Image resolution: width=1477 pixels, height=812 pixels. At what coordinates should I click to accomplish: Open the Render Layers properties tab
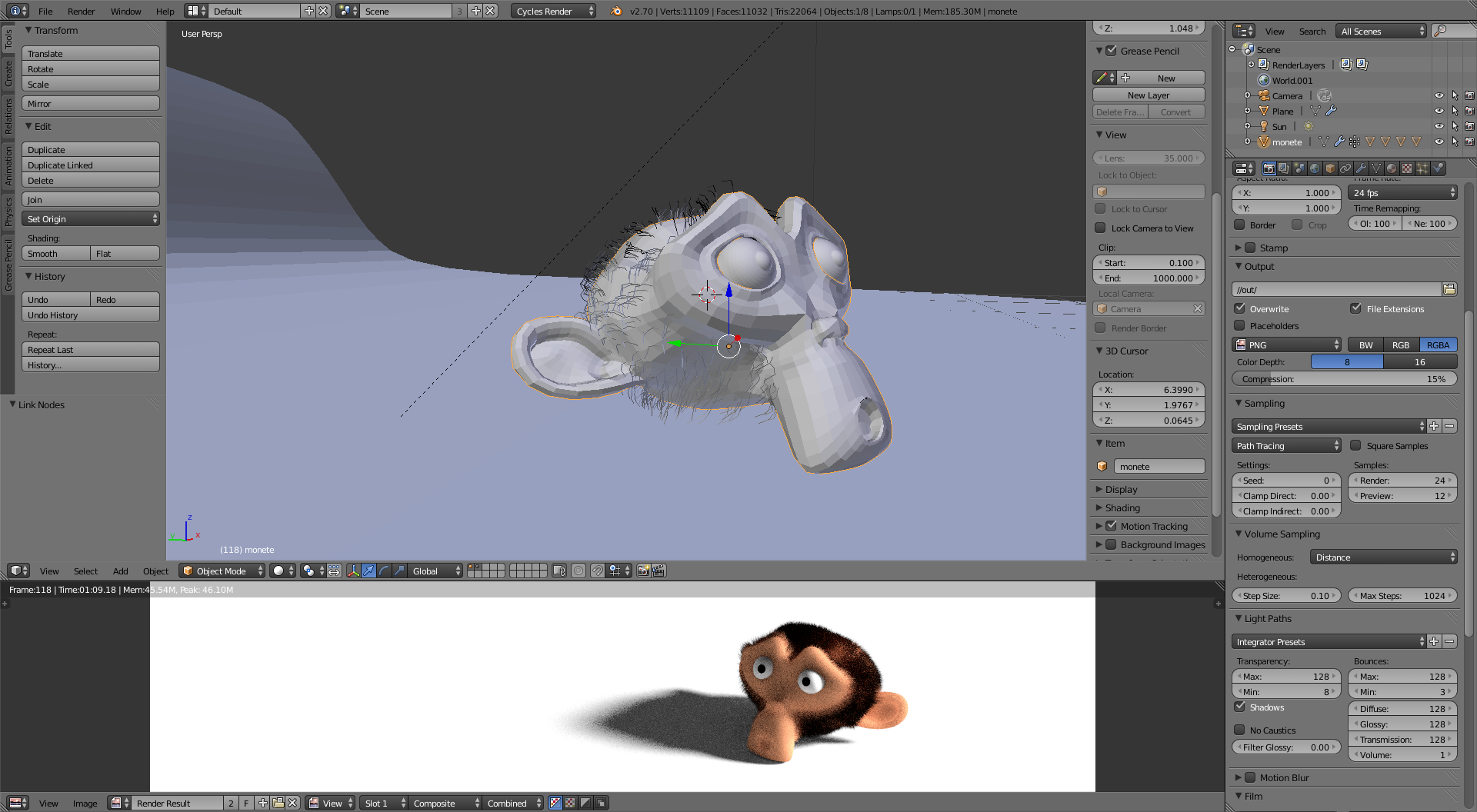[x=1284, y=168]
